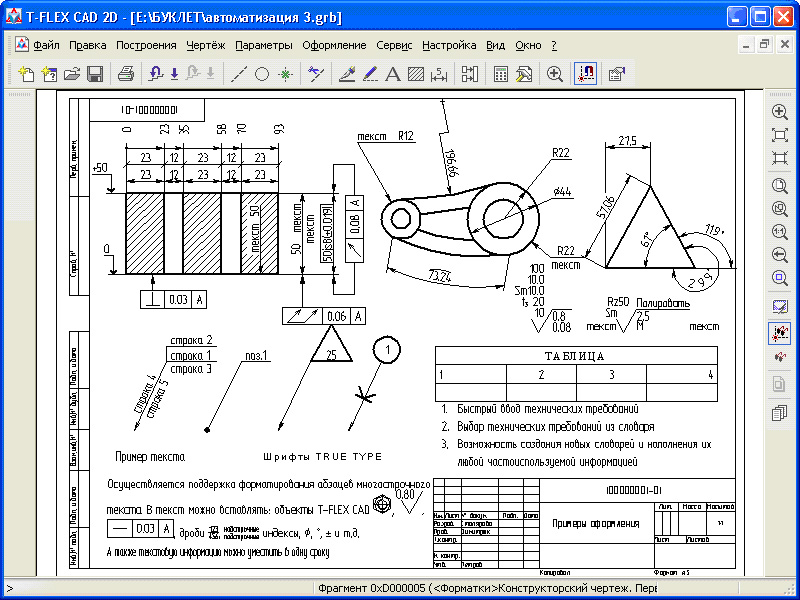The width and height of the screenshot is (800, 600).
Task: Click the 'Примеры оформления' title block text
Action: click(595, 524)
